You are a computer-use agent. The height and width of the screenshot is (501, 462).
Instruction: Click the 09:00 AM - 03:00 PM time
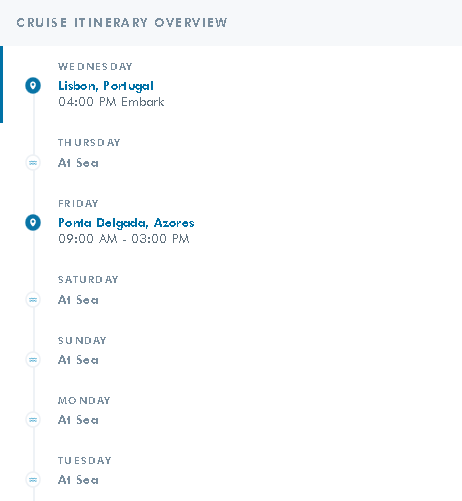pos(124,239)
